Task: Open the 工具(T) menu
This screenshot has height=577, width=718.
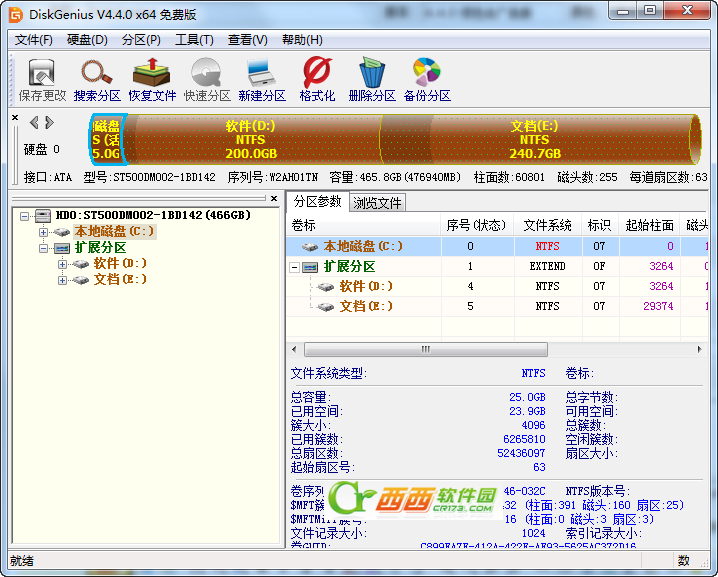Action: (x=194, y=40)
